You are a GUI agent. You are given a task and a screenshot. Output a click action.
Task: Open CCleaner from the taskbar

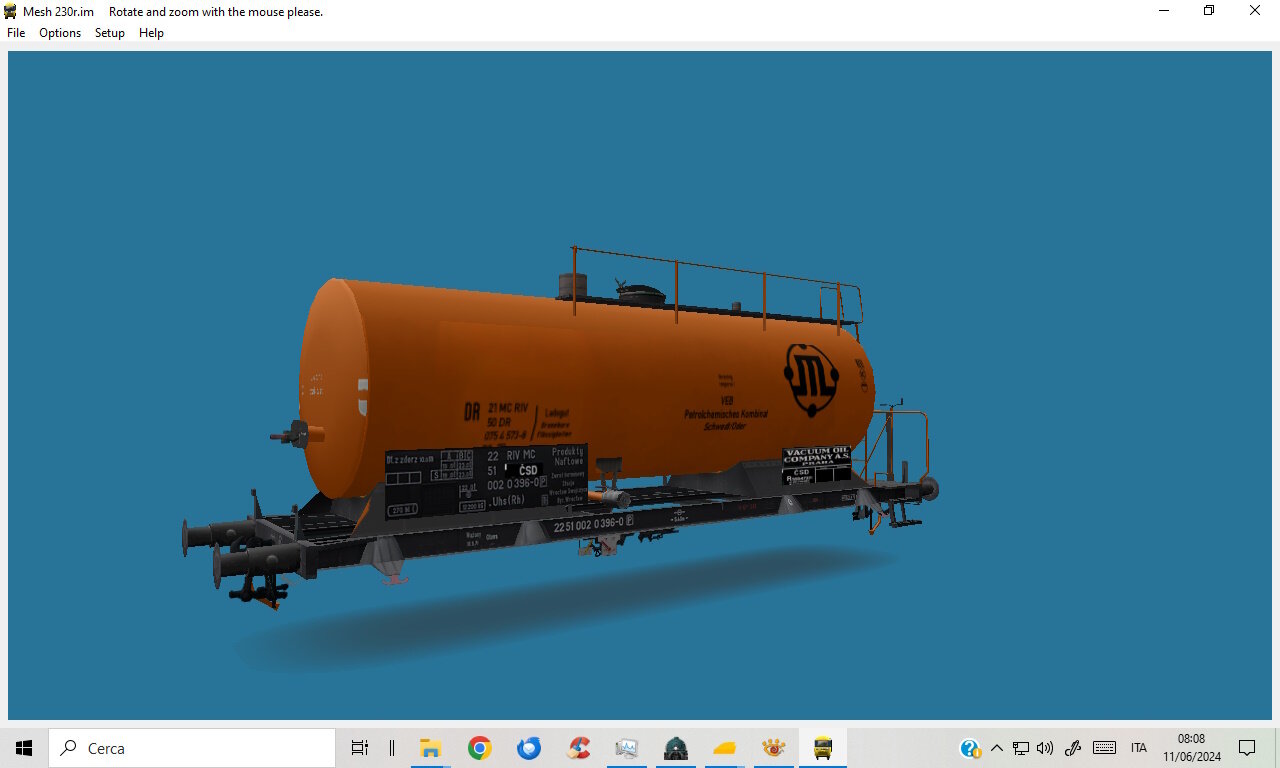point(578,748)
